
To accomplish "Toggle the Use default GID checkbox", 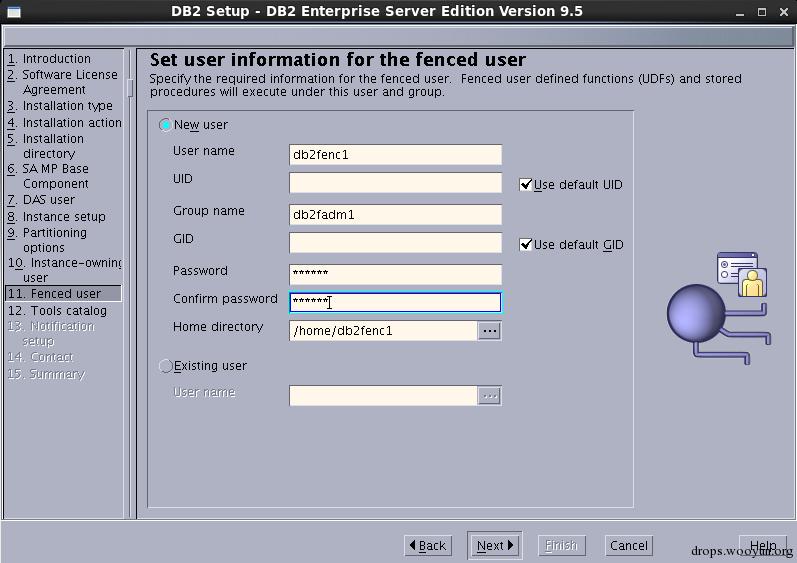I will coord(526,244).
